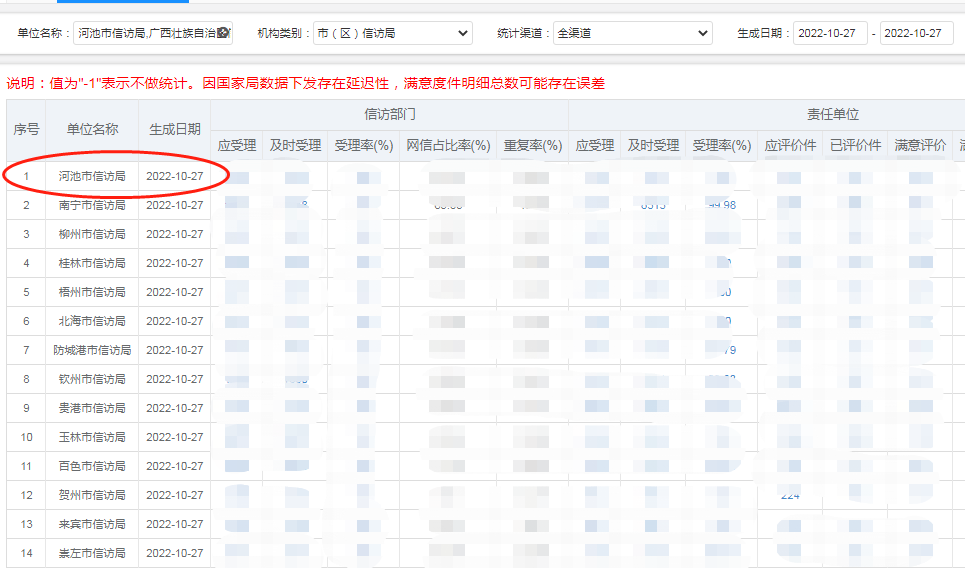Open the 机构类别 dropdown

(392, 33)
